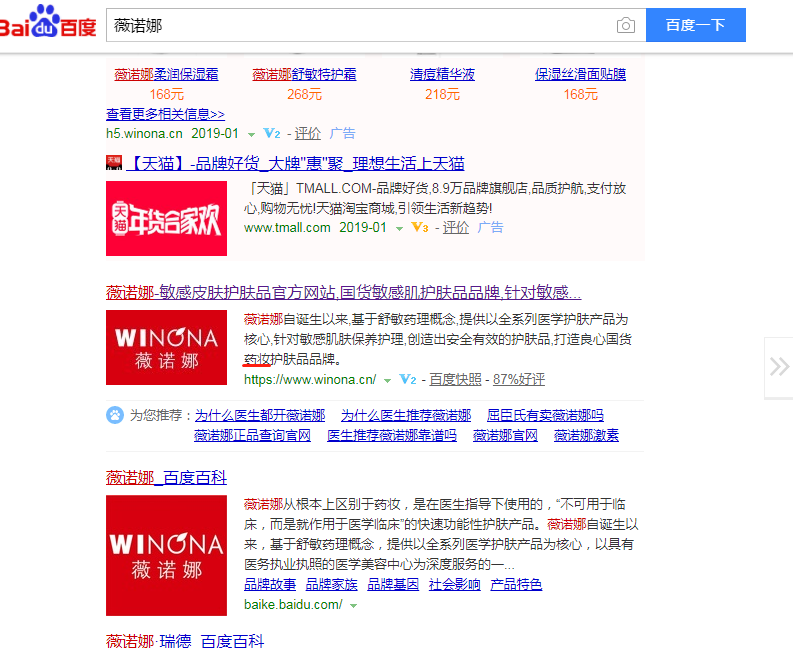Open 查看更多相关信息 link
The height and width of the screenshot is (648, 793).
click(165, 114)
